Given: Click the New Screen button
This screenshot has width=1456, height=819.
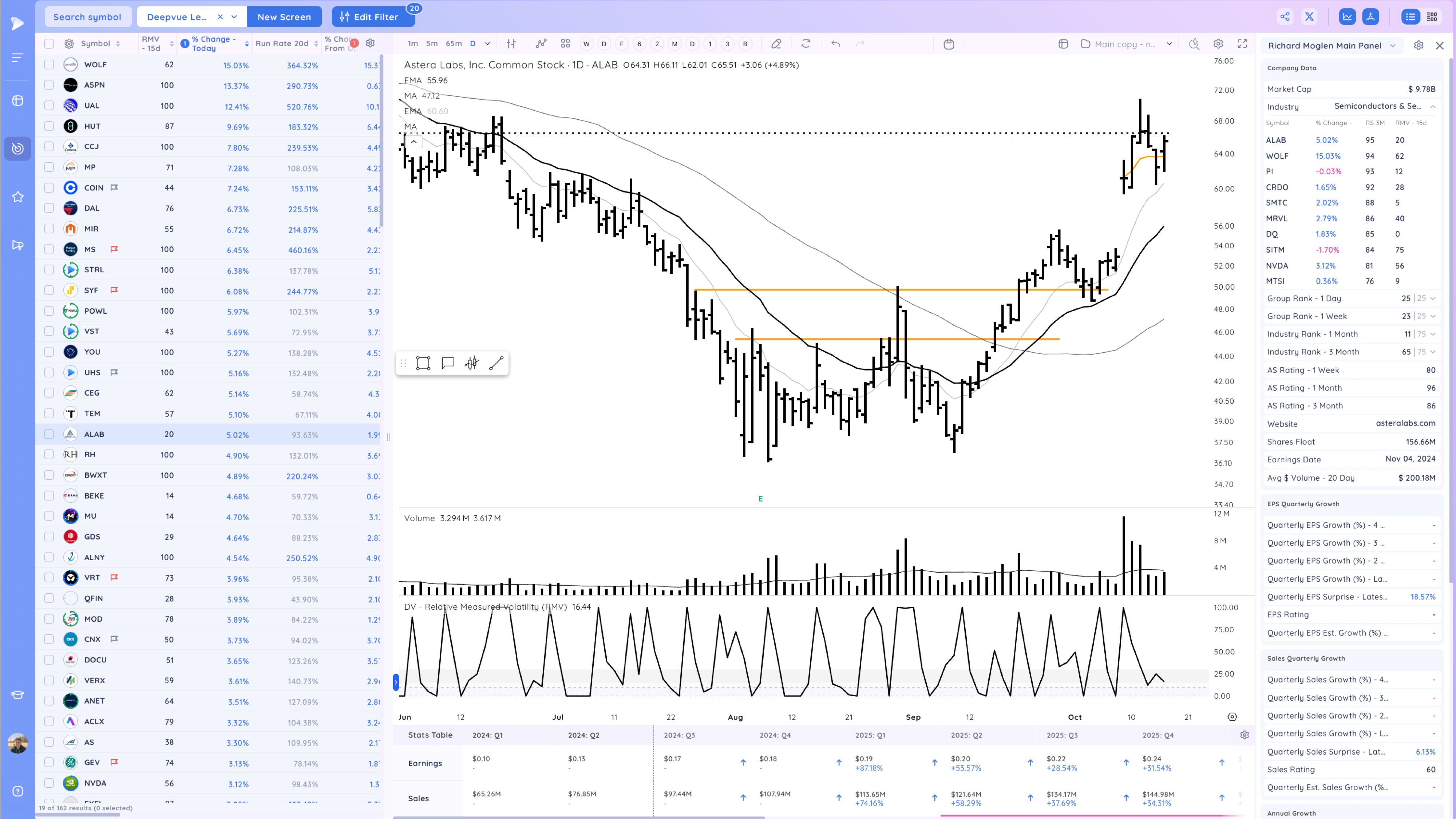Looking at the screenshot, I should 284,17.
